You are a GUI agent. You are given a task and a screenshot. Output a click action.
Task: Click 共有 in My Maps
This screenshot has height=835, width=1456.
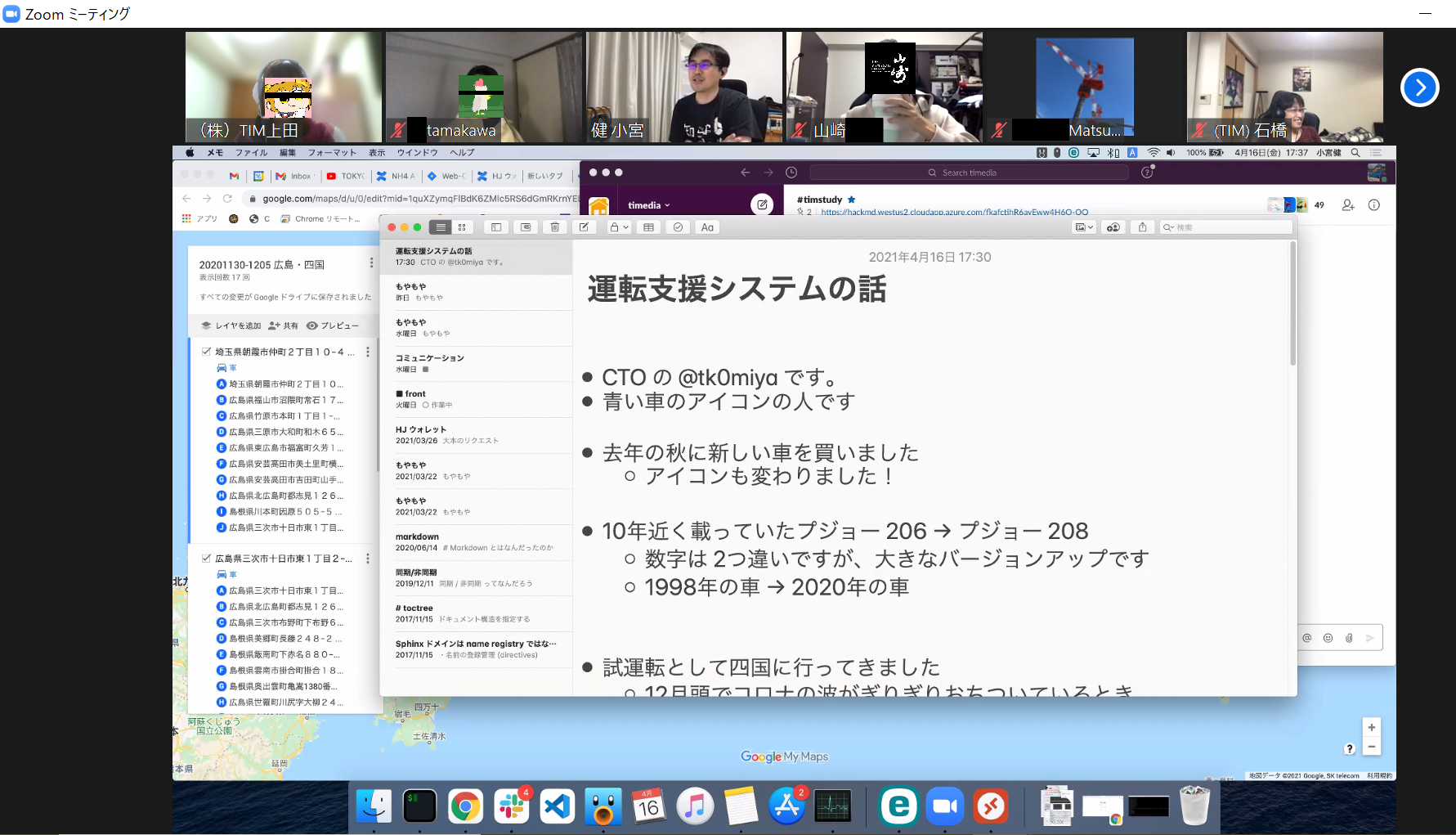click(x=284, y=325)
